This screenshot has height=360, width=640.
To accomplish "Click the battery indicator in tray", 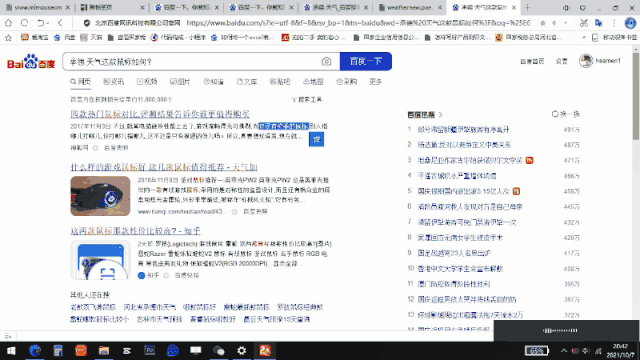I will point(536,351).
